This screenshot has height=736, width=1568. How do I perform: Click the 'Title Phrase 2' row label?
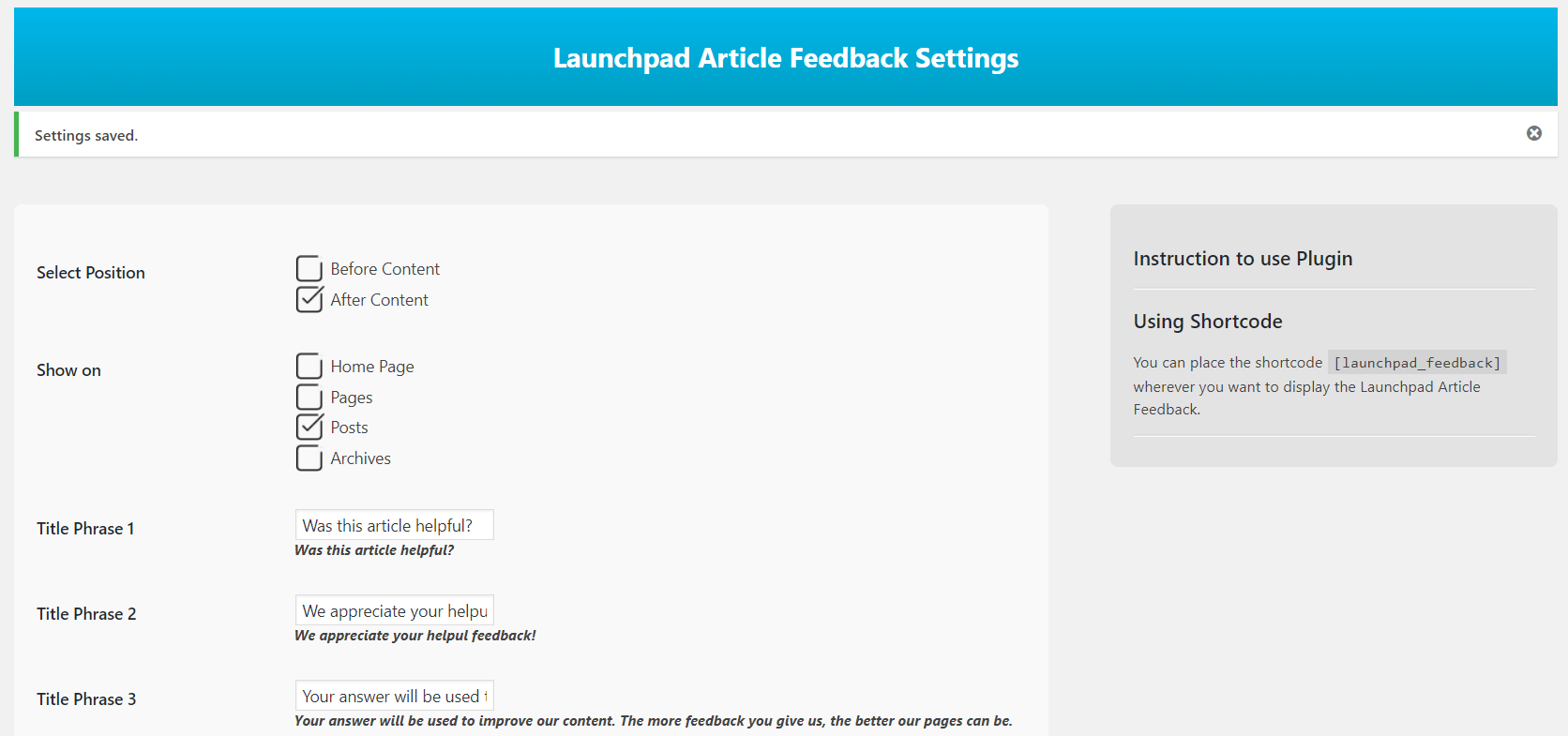click(86, 614)
